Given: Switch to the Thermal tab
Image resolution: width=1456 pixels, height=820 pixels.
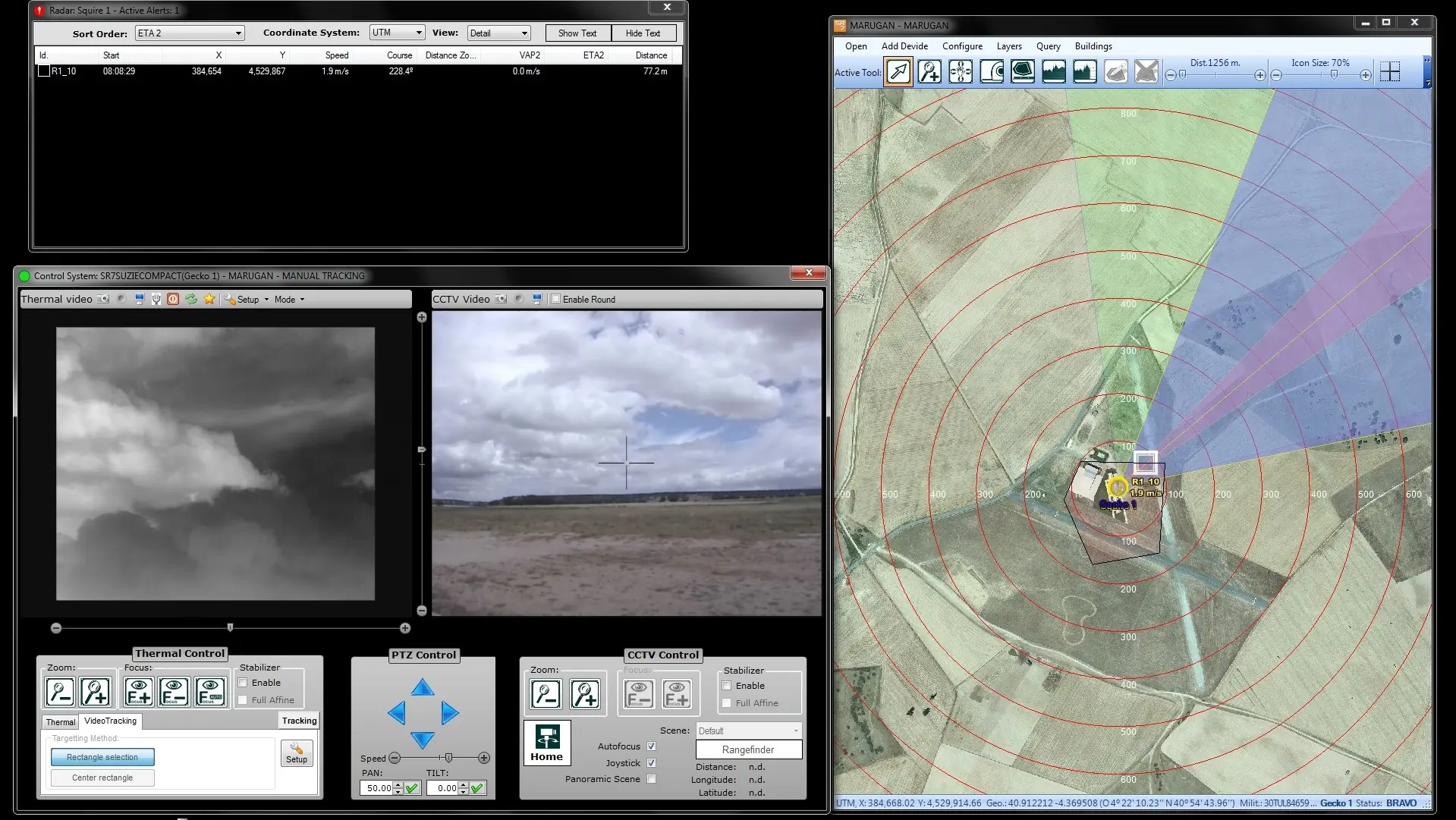Looking at the screenshot, I should tap(61, 722).
